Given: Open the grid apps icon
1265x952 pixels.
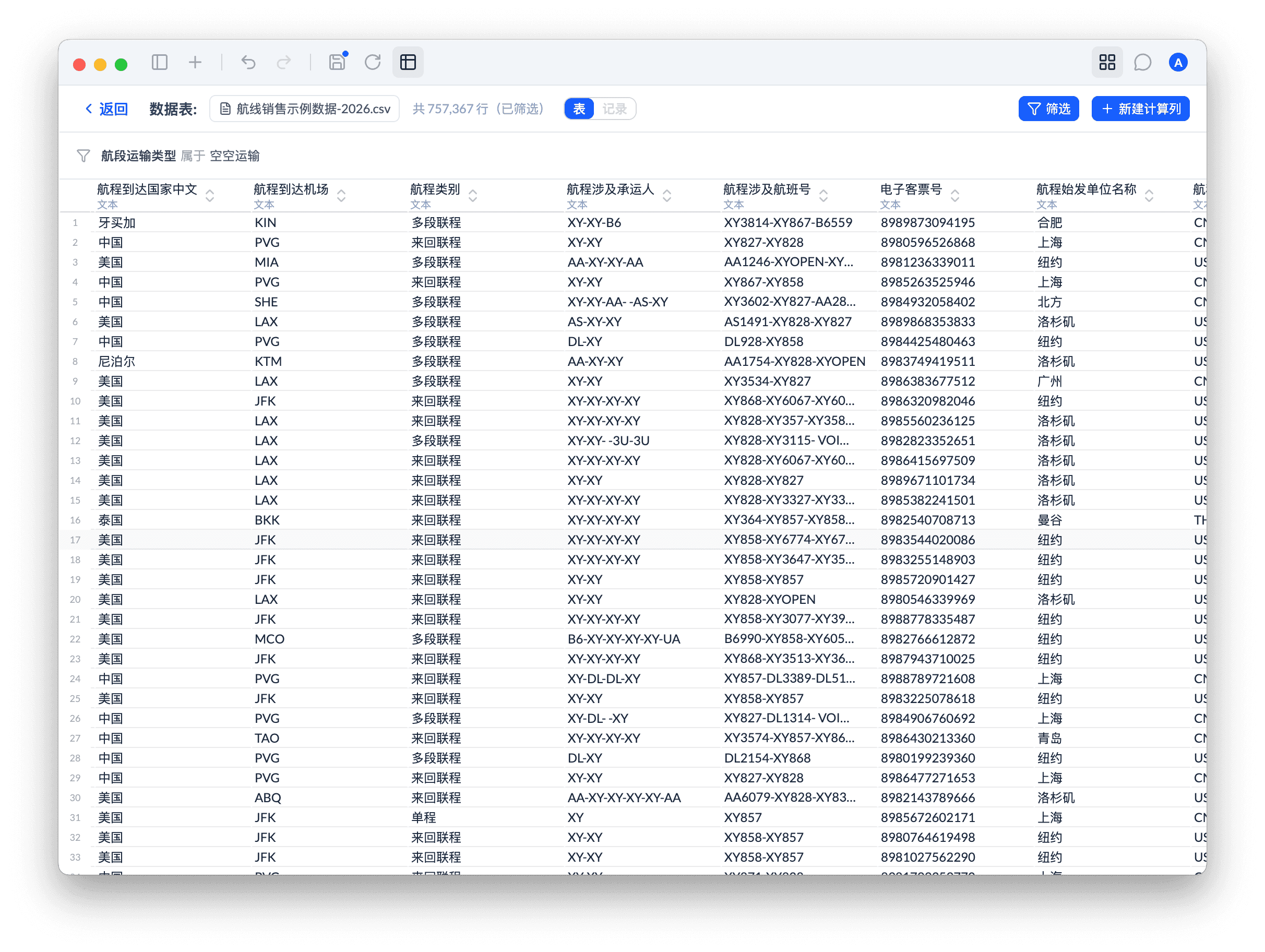Looking at the screenshot, I should point(1107,62).
